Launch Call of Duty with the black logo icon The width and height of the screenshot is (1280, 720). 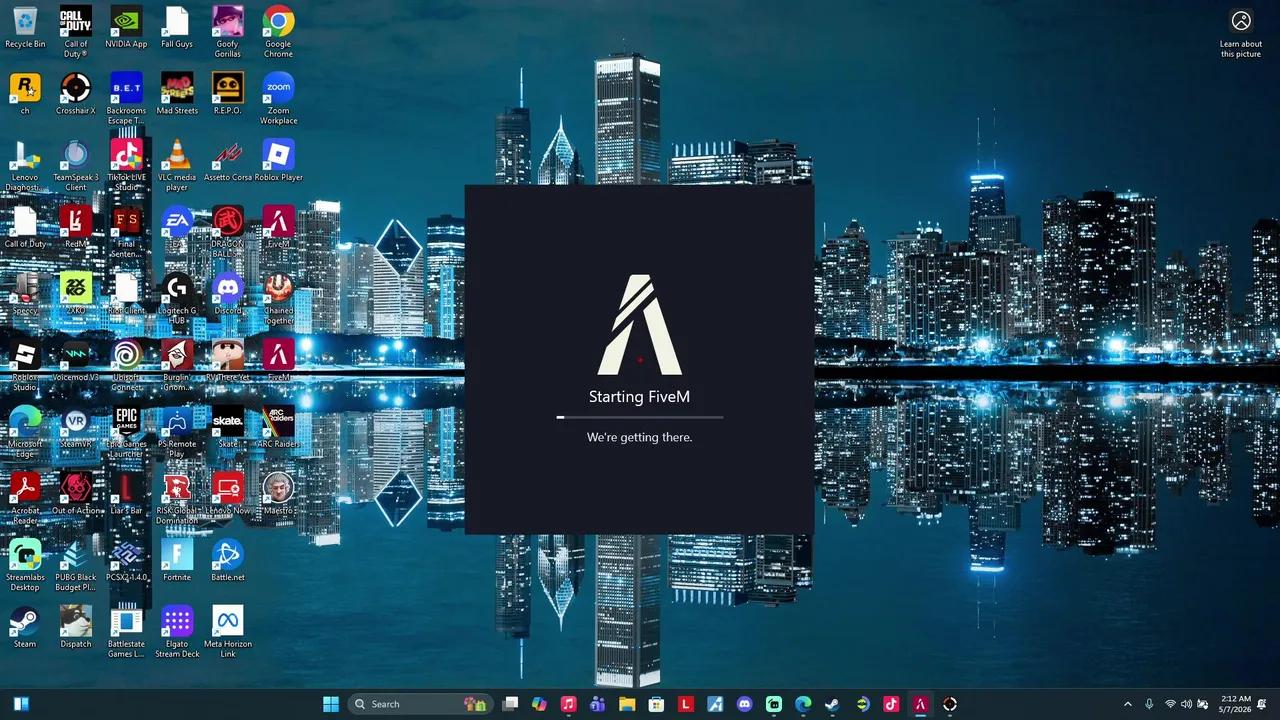(x=76, y=31)
